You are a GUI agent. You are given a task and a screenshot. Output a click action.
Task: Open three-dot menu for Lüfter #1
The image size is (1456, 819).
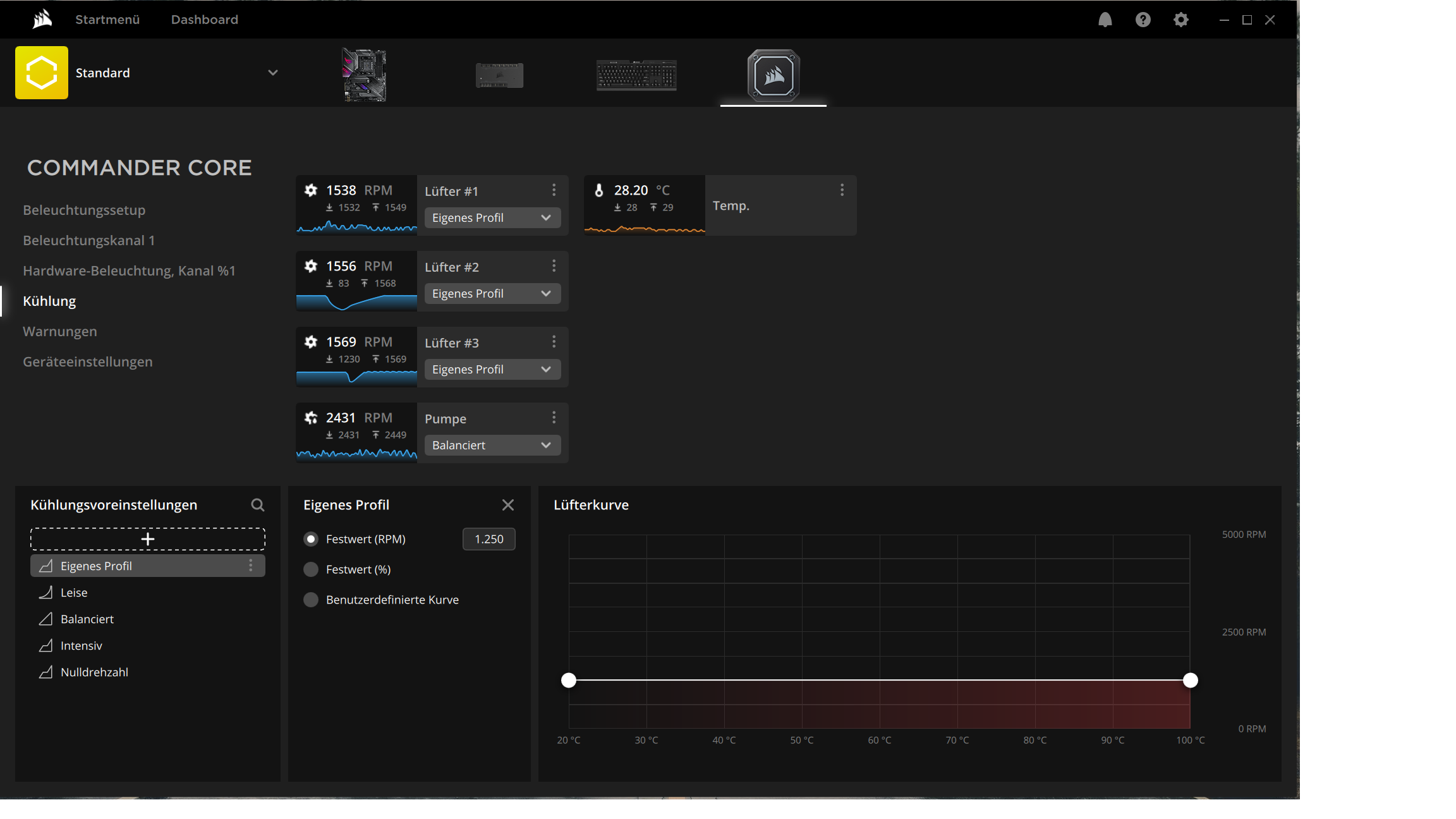click(554, 190)
